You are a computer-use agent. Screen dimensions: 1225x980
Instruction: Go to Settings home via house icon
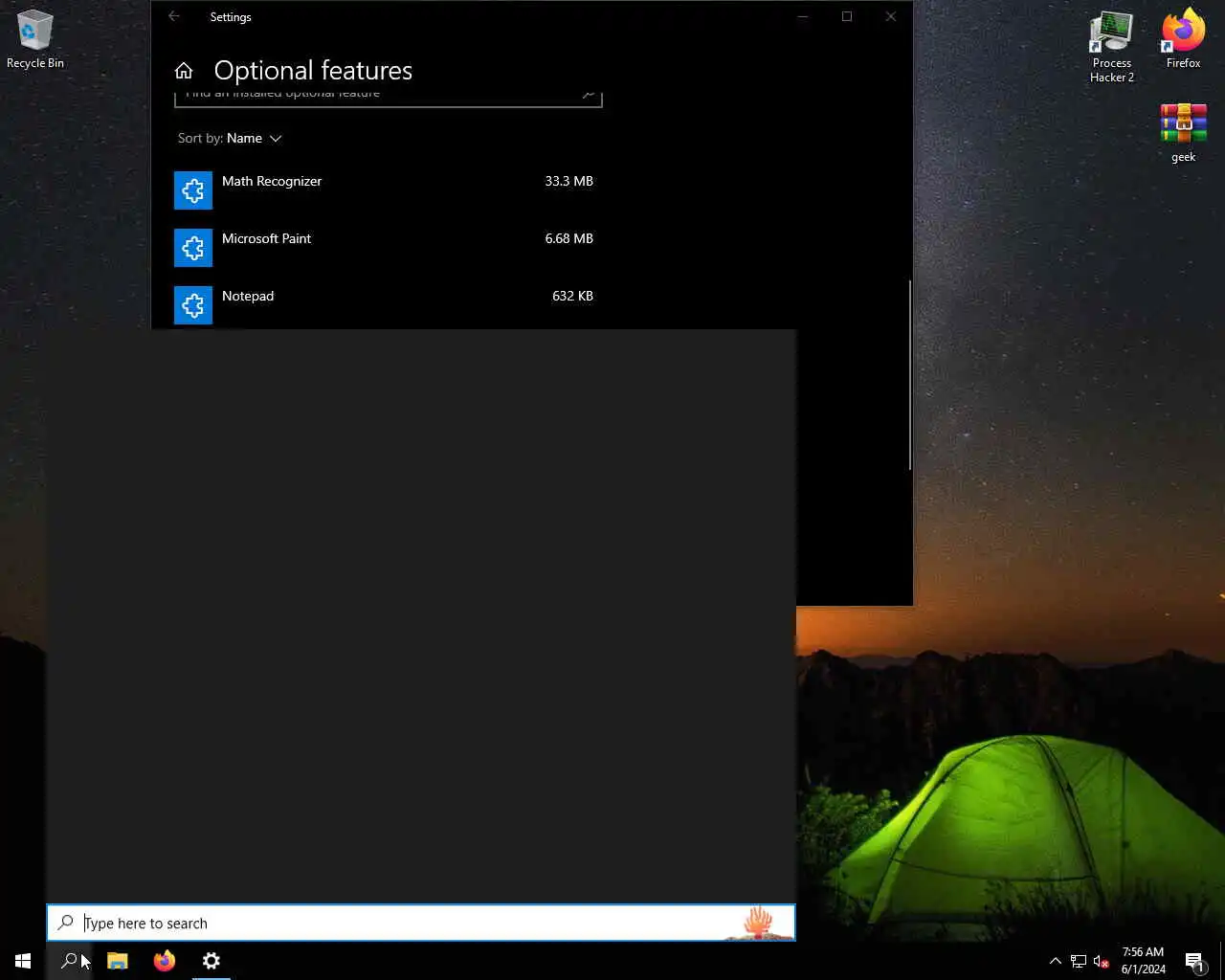click(184, 71)
